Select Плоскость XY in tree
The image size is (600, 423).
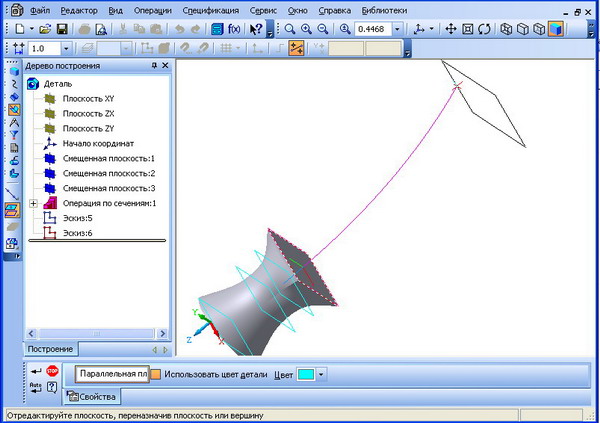tap(88, 99)
